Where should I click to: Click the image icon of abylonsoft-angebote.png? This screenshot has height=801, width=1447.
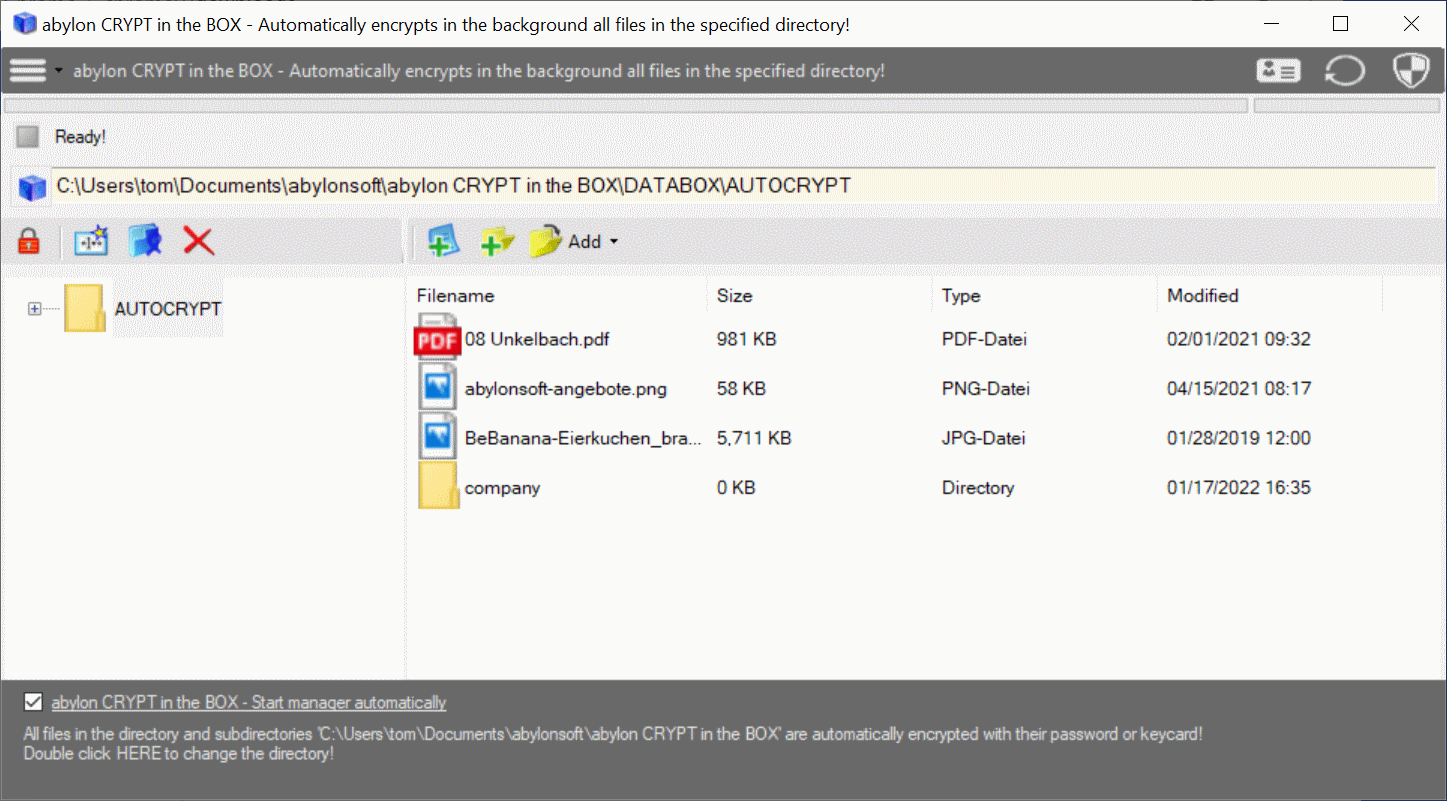pyautogui.click(x=437, y=387)
